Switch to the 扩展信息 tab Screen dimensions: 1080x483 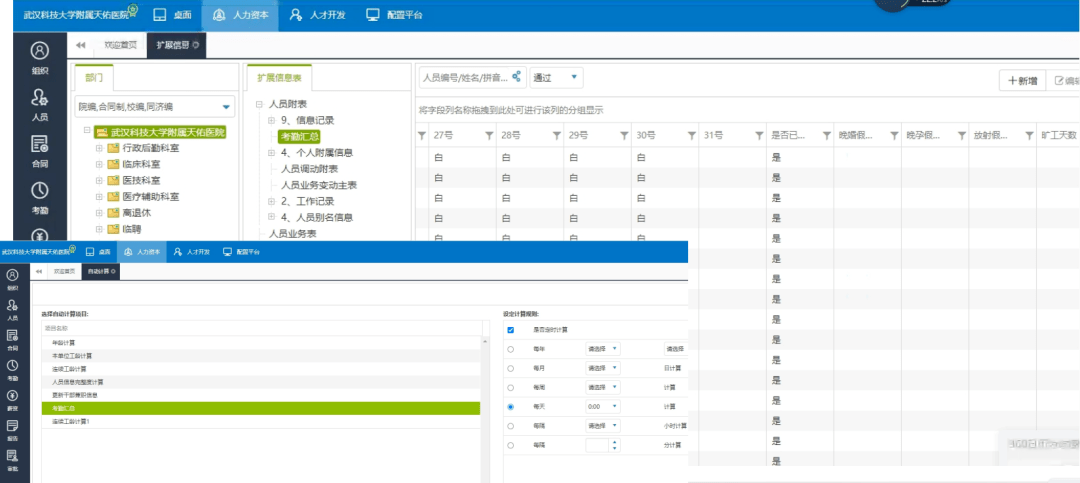pos(174,45)
